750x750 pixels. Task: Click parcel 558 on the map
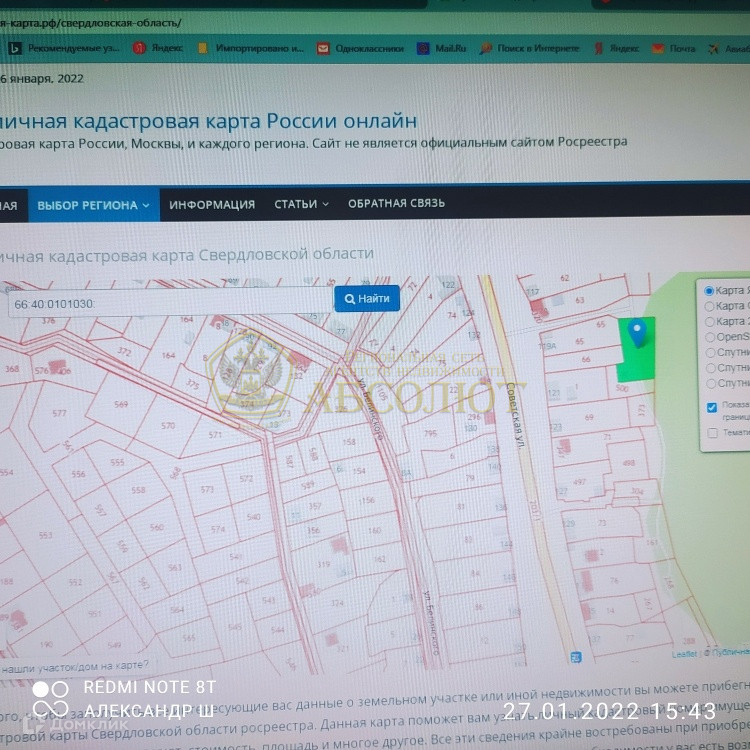(x=138, y=490)
